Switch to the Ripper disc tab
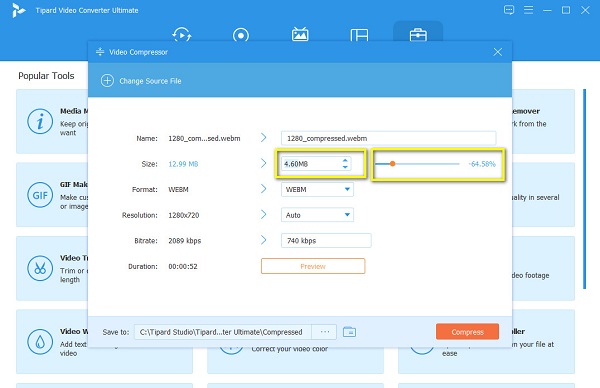Image resolution: width=600 pixels, height=388 pixels. [241, 35]
